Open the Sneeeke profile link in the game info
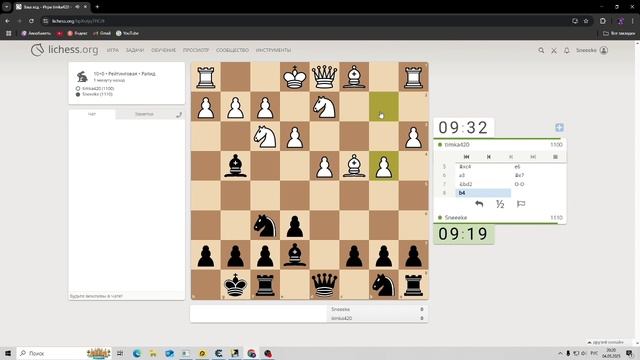Image resolution: width=640 pixels, height=360 pixels. tap(97, 94)
